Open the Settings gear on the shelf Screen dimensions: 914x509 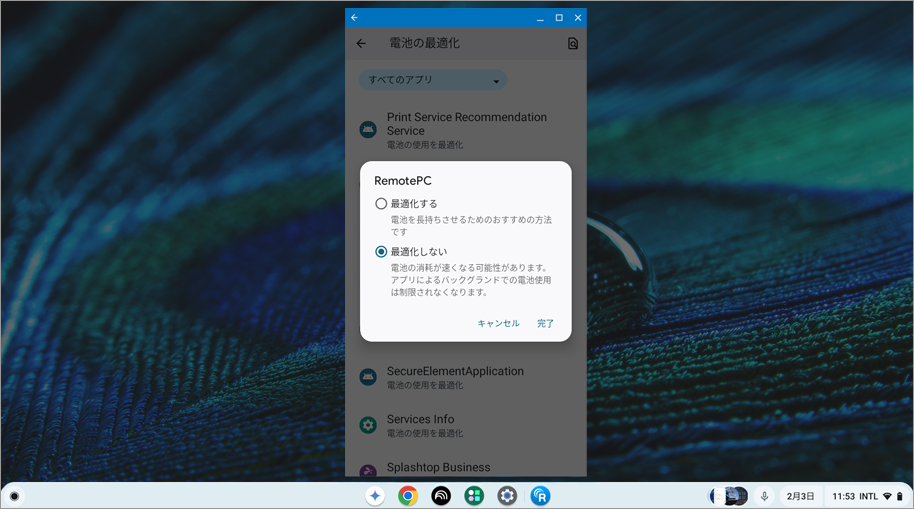pos(507,496)
